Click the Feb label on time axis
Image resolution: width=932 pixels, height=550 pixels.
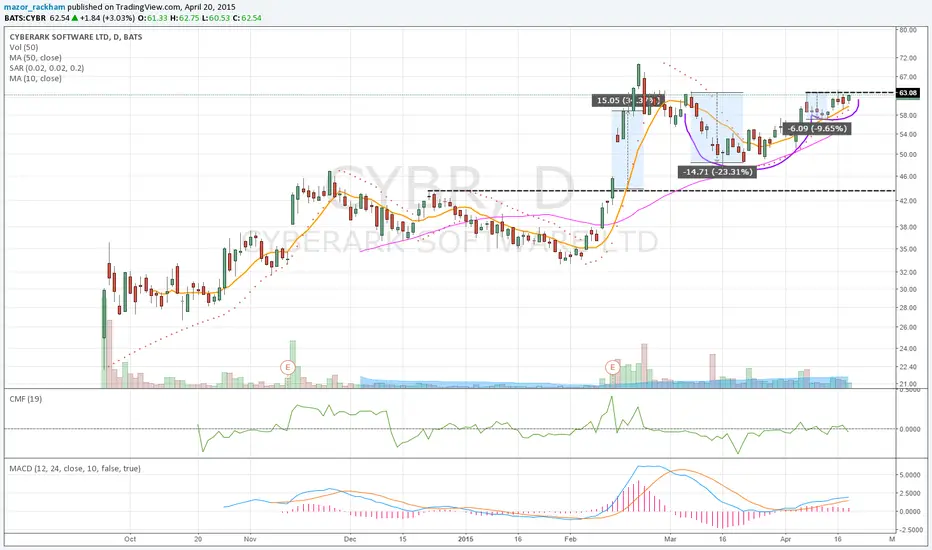[x=570, y=539]
